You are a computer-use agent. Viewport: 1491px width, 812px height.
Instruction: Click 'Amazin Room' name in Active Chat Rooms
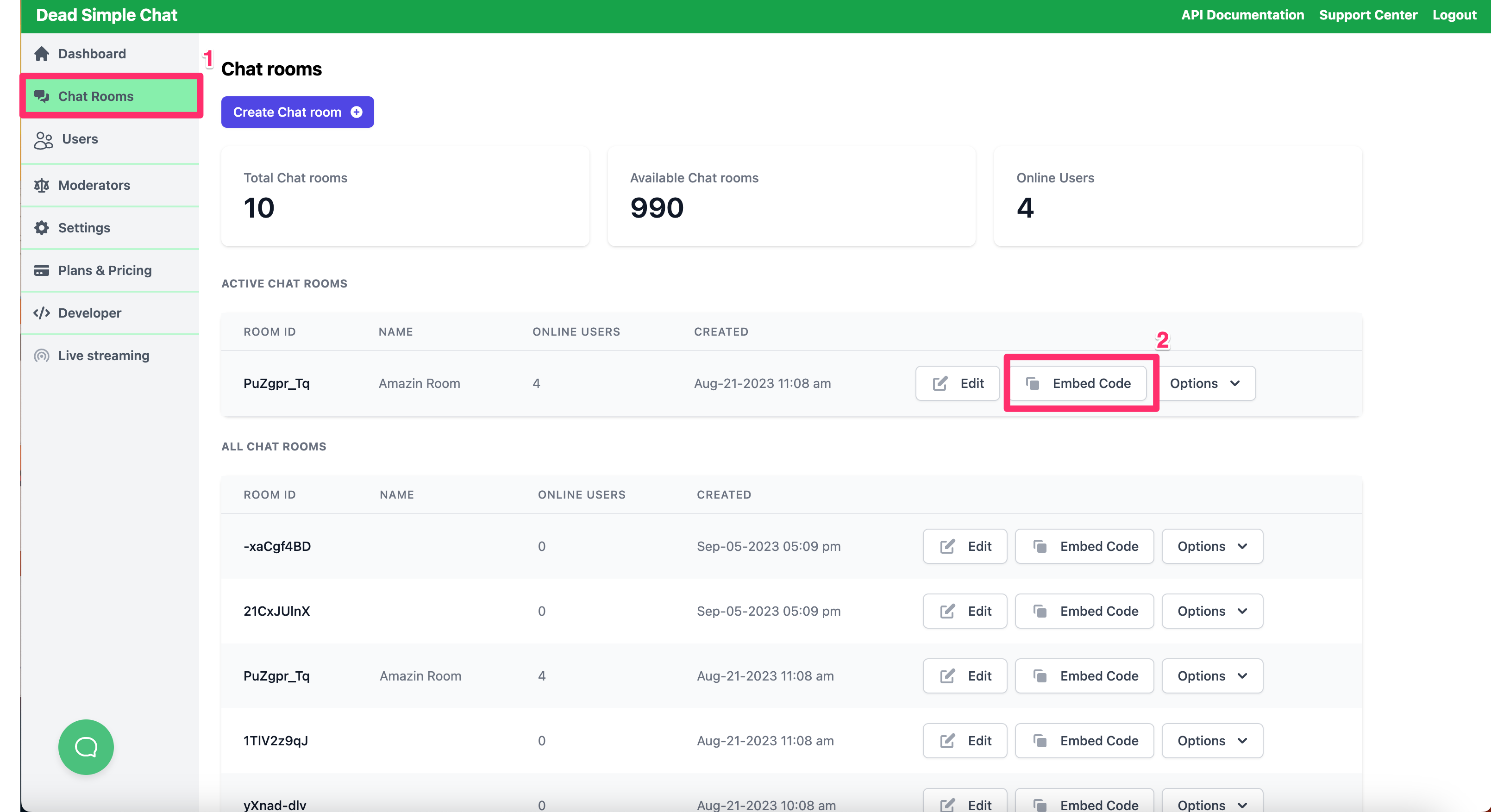420,383
